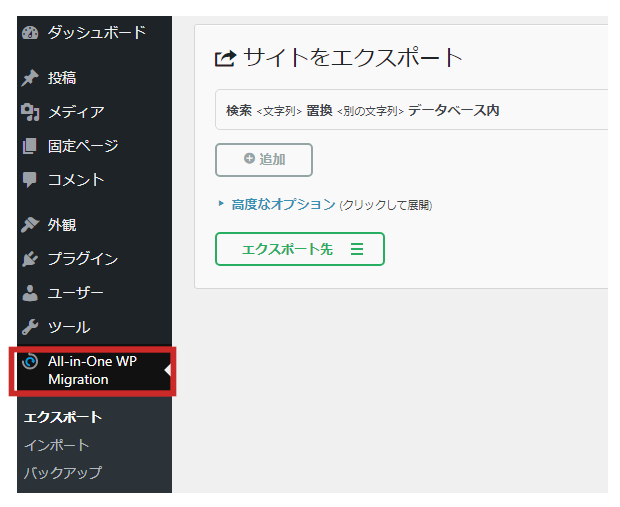This screenshot has height=507, width=620.
Task: Open the コメント menu item
Action: tap(95, 180)
